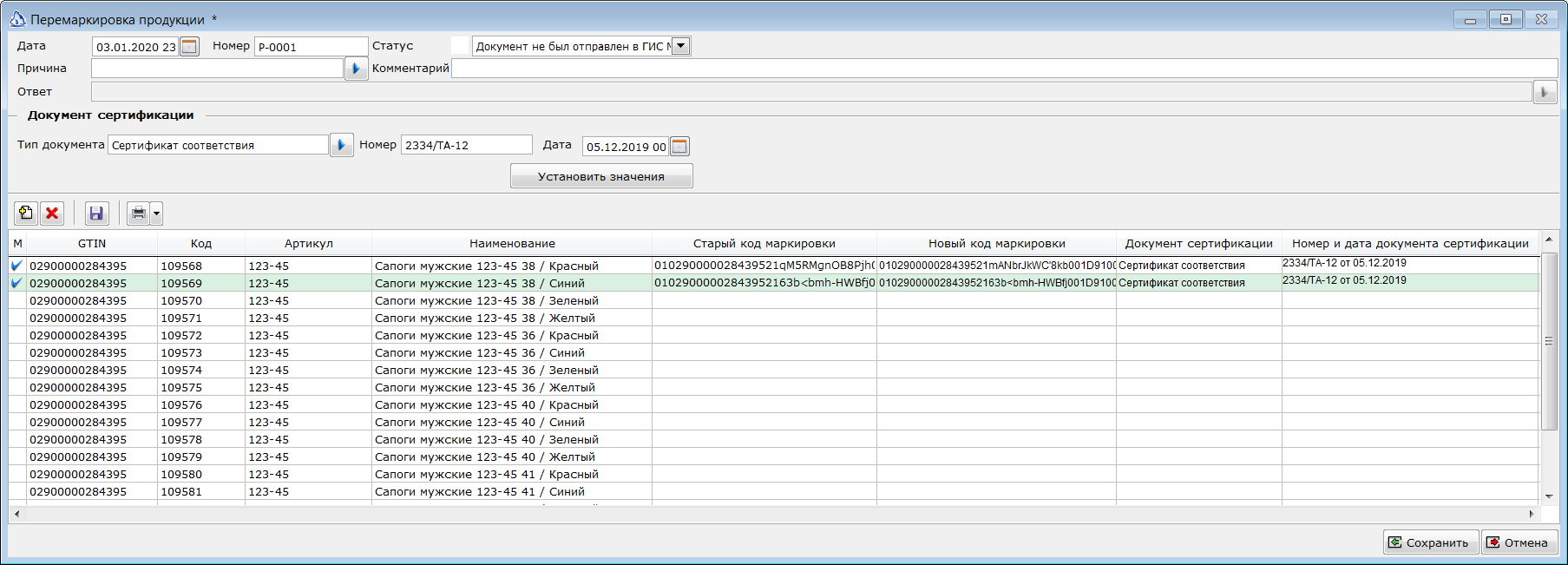Image resolution: width=1568 pixels, height=565 pixels.
Task: Mark the row with code 109570
Action: click(x=16, y=300)
